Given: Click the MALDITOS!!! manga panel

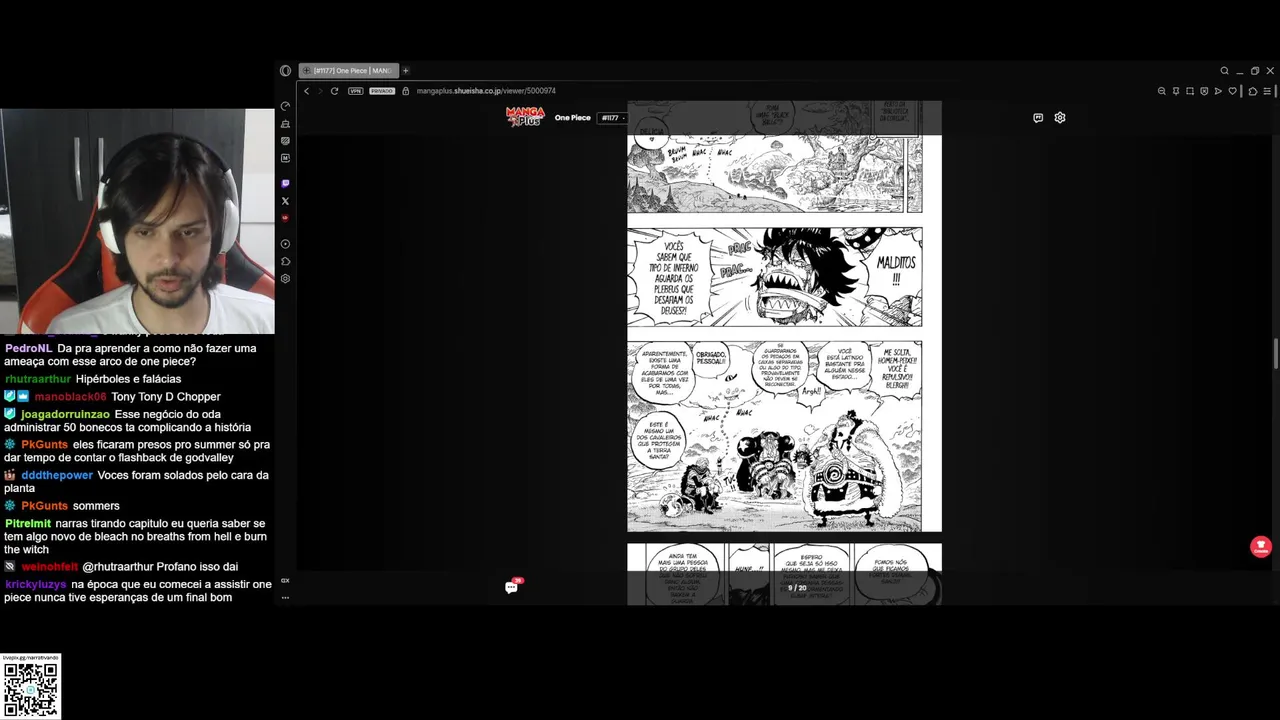Looking at the screenshot, I should 774,277.
